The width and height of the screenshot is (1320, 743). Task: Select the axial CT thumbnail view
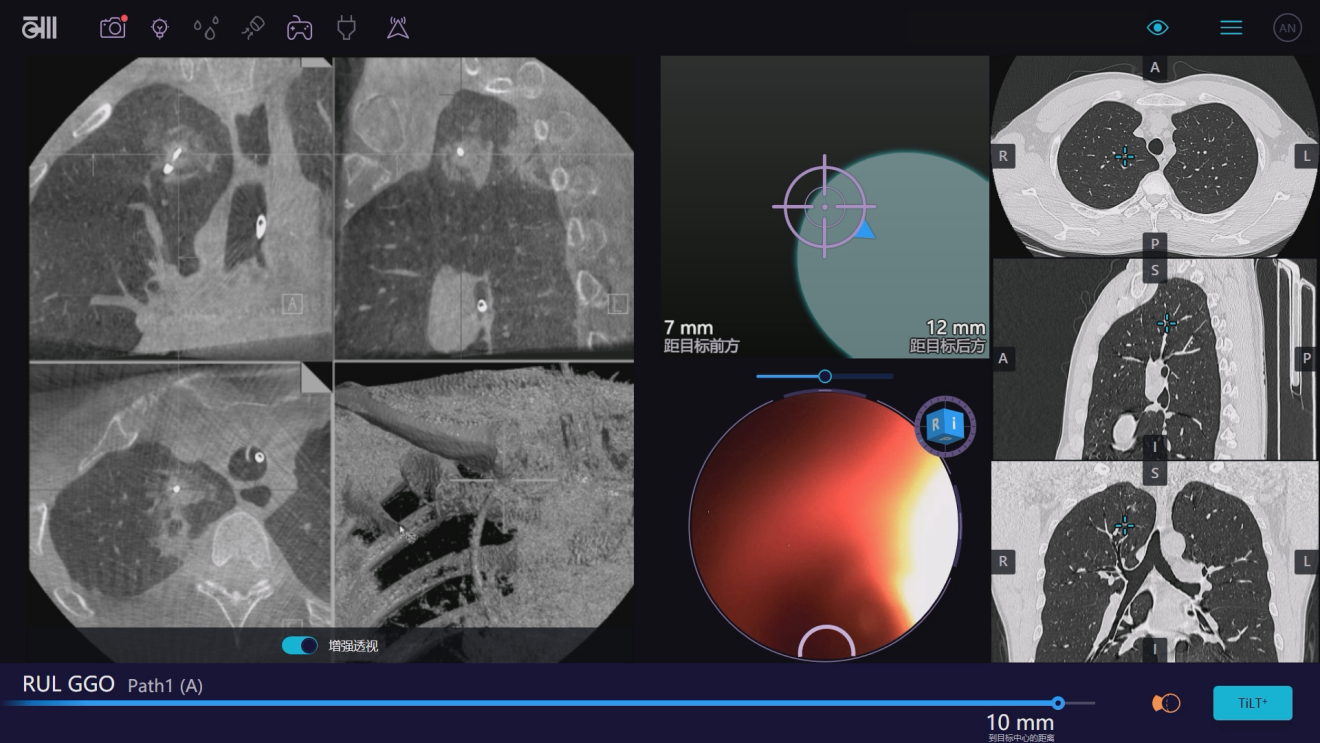coord(1155,156)
